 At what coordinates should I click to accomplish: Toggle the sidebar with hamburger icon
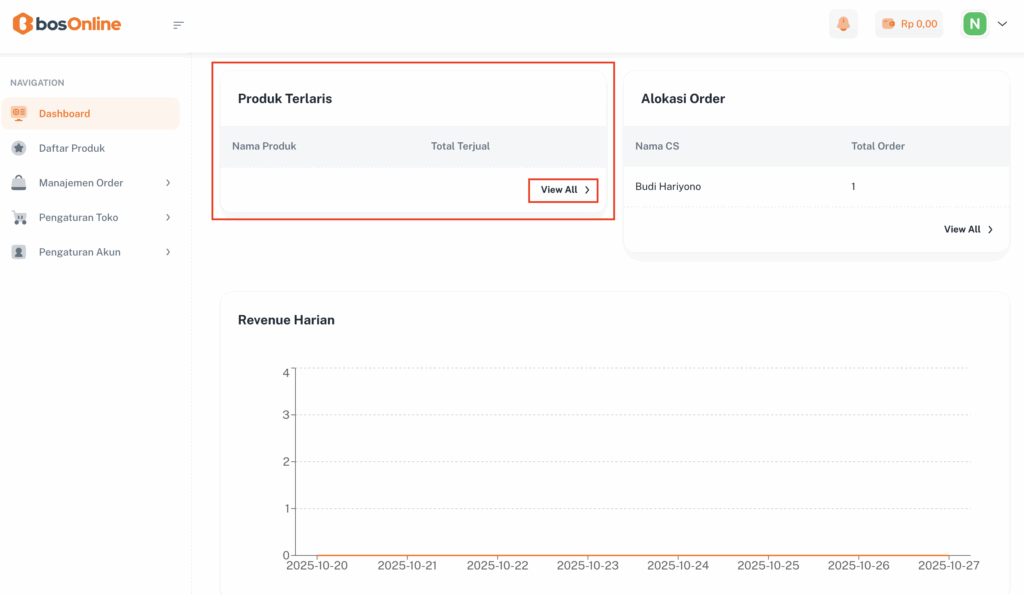coord(178,25)
